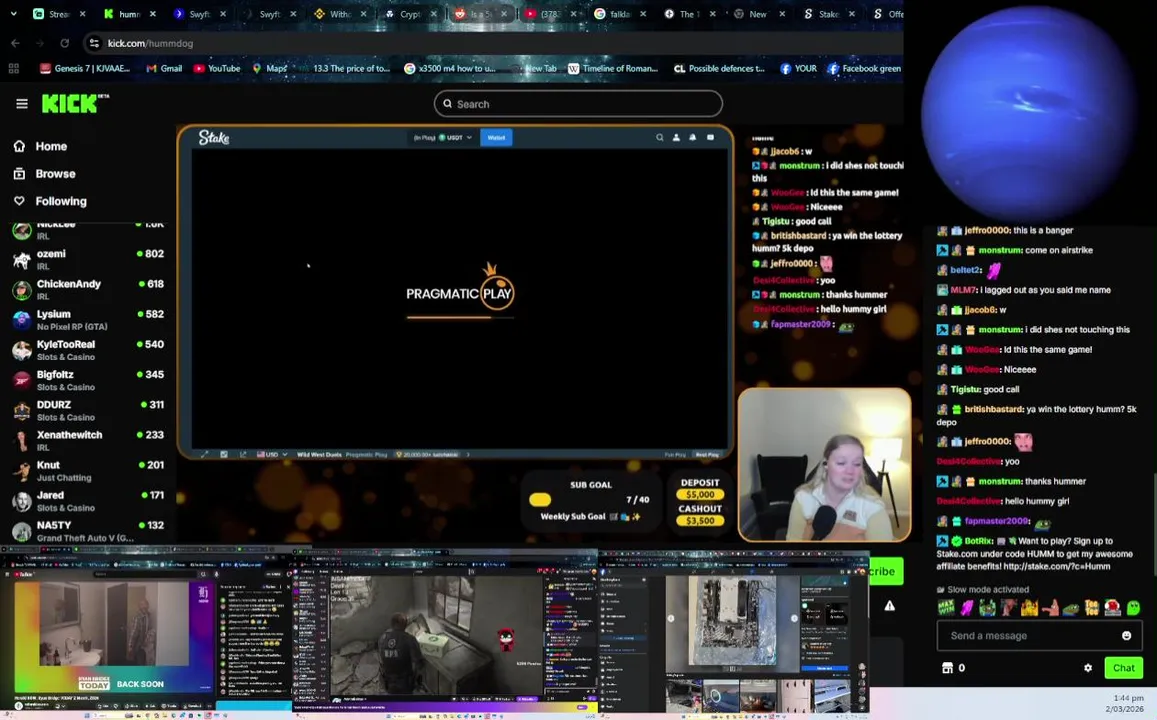Open Bigfoltz's channel in the sidebar

point(89,380)
